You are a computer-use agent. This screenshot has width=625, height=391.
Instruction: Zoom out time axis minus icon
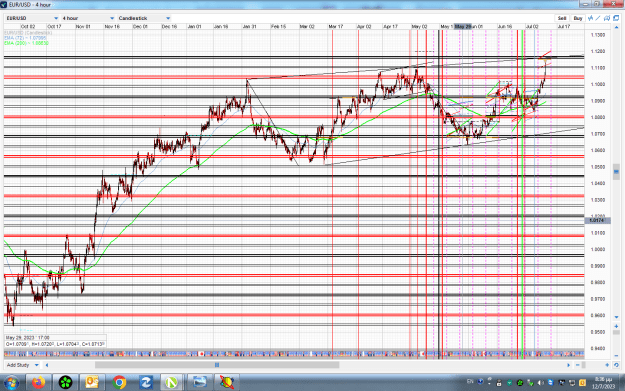point(578,365)
